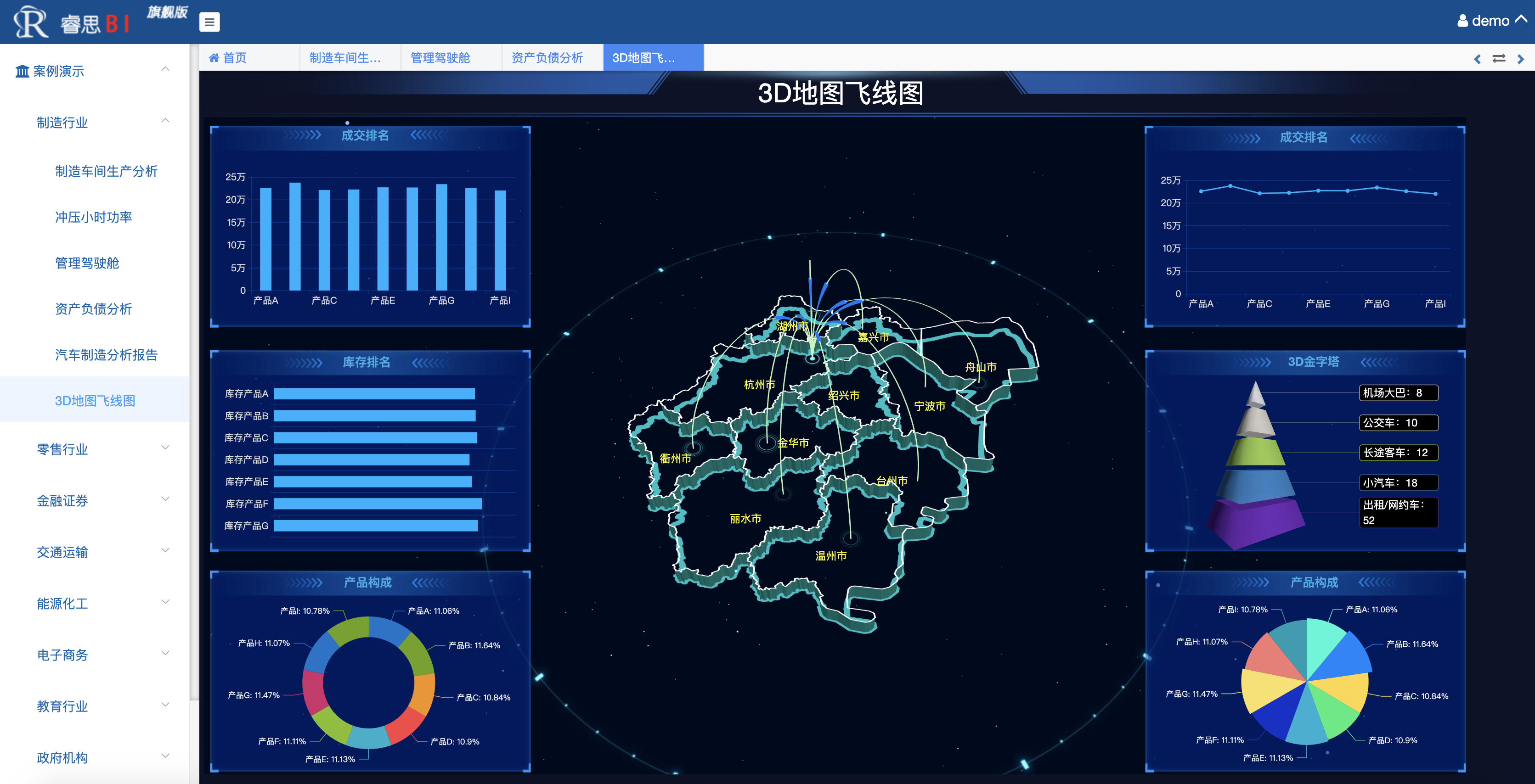Viewport: 1535px width, 784px height.
Task: Click 产品G: 11.47% in left donut chart
Action: (x=254, y=695)
